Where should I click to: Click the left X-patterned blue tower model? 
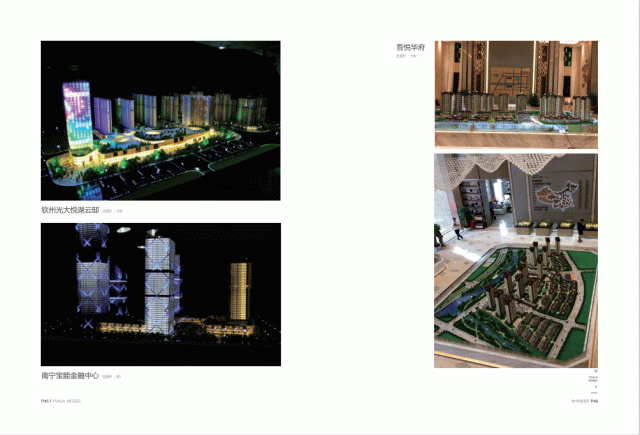[x=93, y=280]
